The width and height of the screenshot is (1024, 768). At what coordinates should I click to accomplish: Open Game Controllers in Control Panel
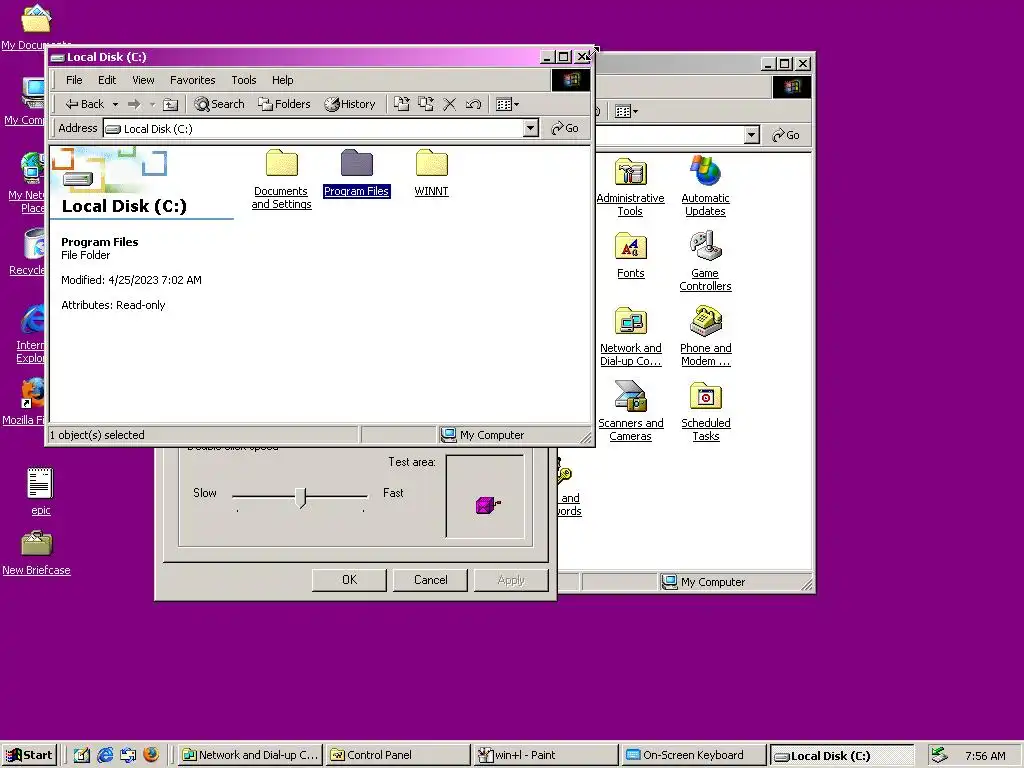[x=705, y=261]
